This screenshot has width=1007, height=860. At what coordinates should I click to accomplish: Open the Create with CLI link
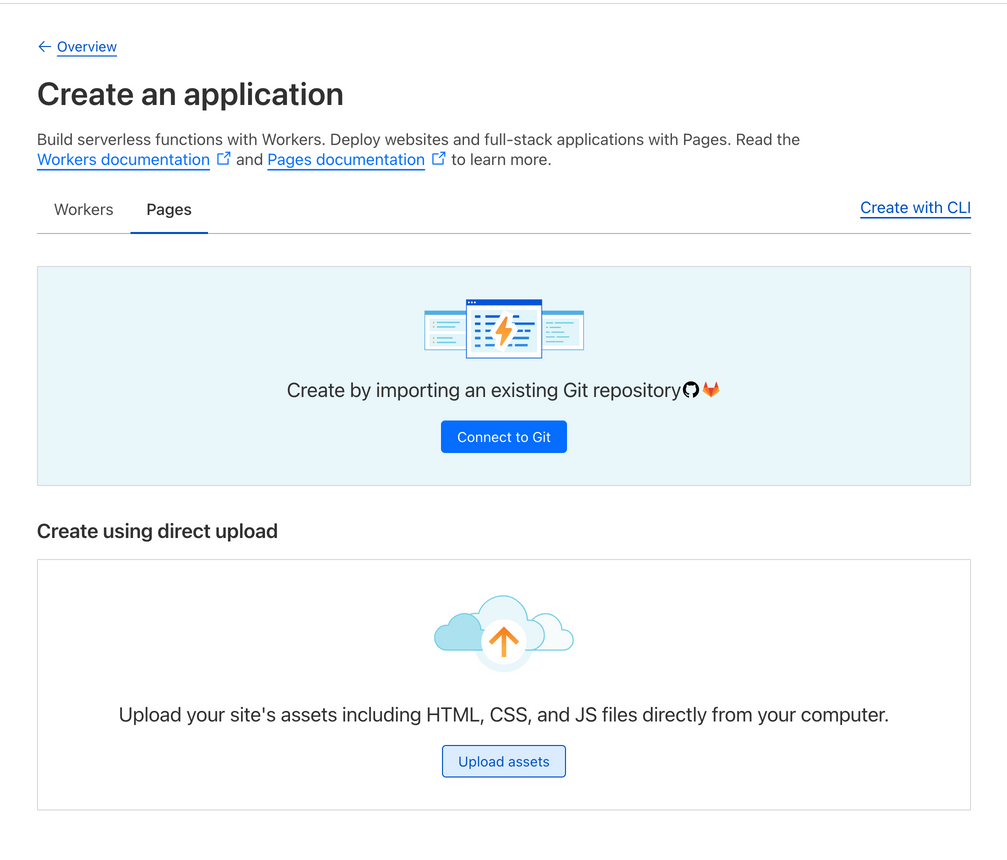pyautogui.click(x=915, y=208)
